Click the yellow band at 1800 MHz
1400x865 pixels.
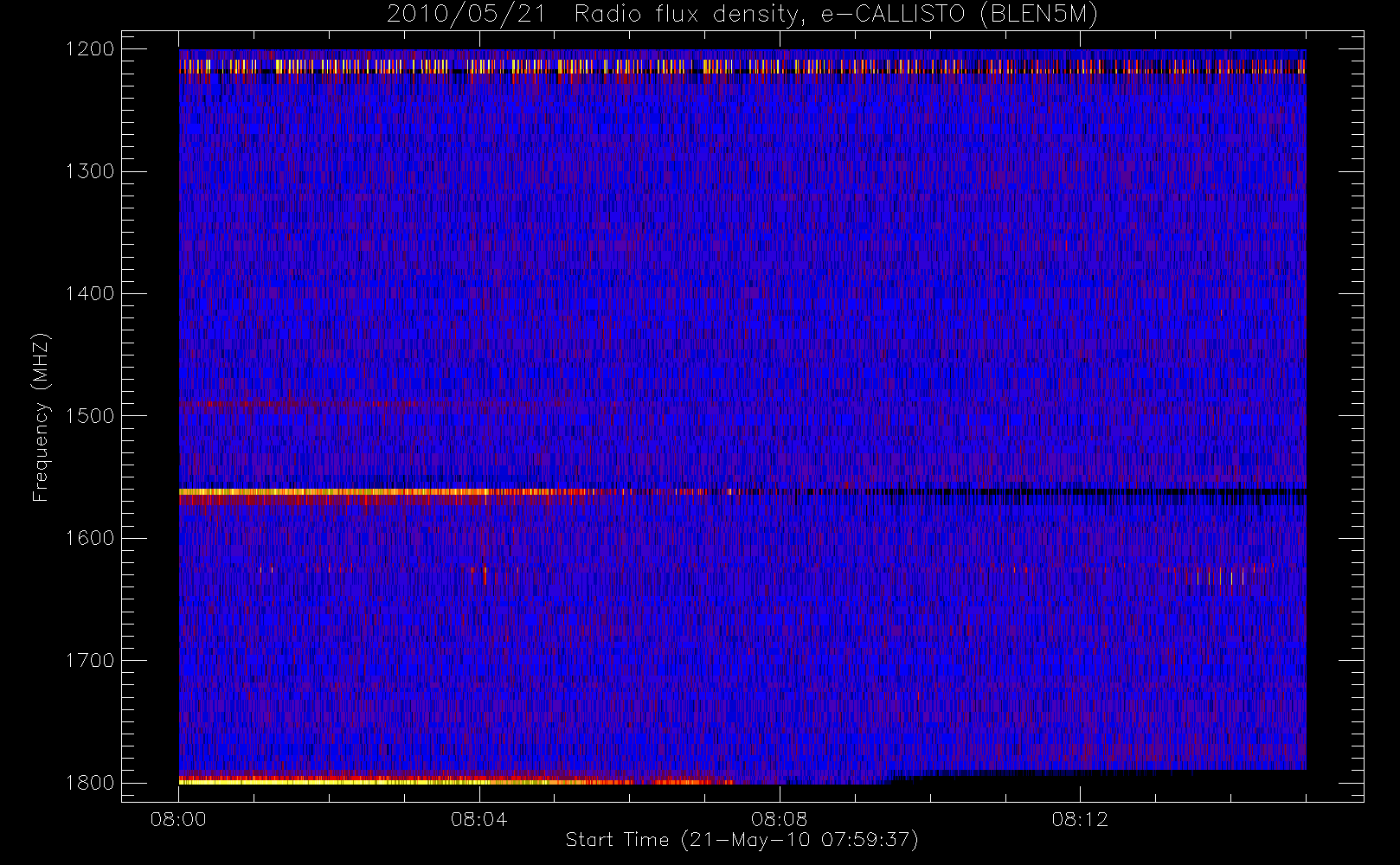456,781
